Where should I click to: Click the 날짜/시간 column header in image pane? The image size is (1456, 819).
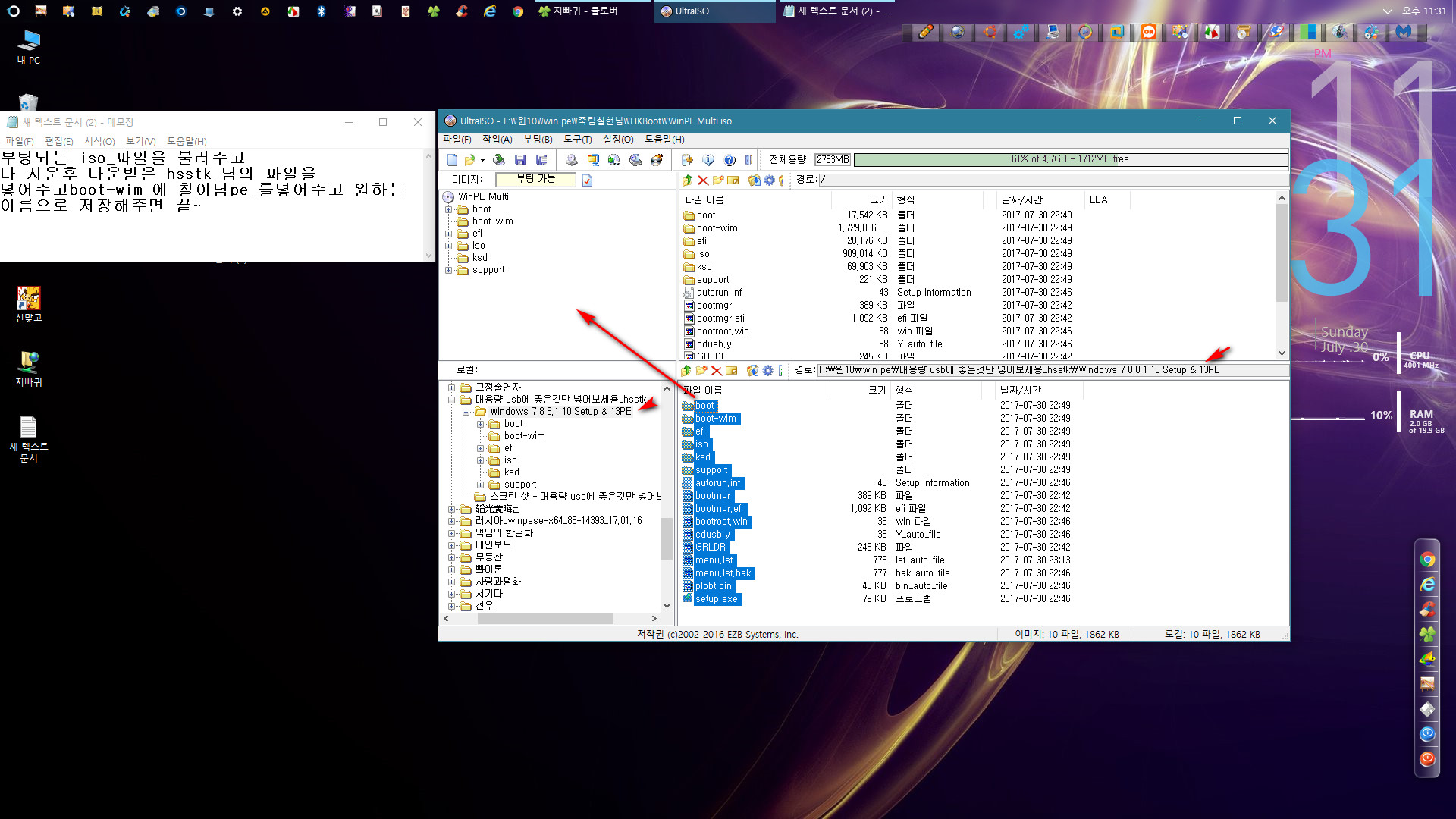click(1040, 200)
